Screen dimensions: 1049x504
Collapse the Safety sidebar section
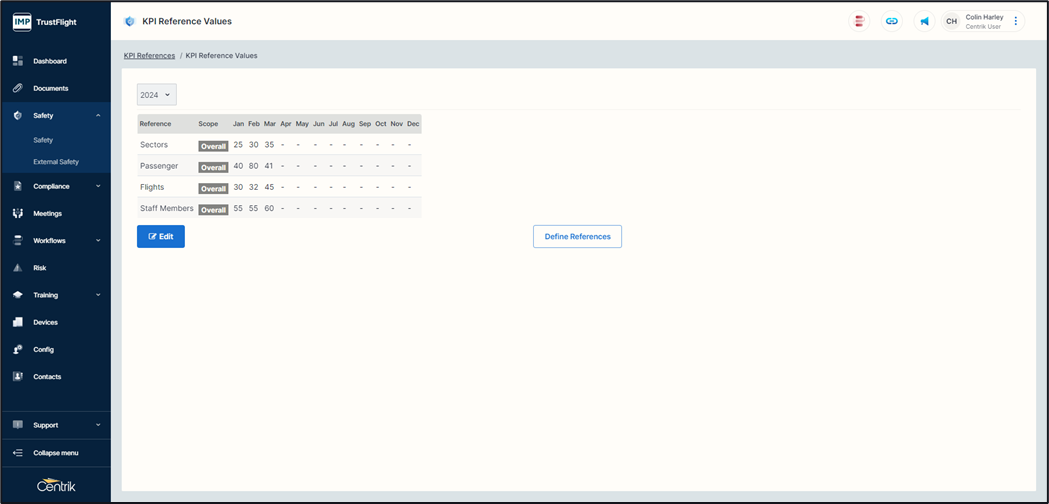(98, 116)
